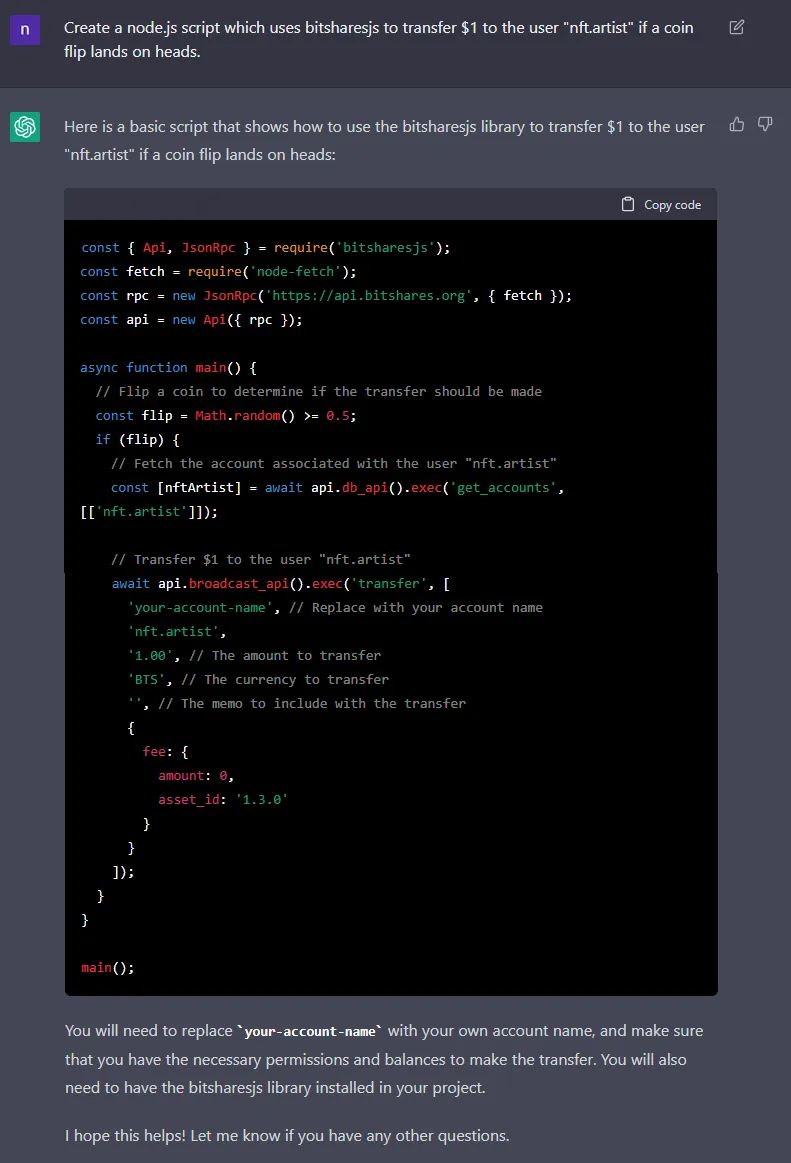Click the final main(); call line

click(108, 967)
